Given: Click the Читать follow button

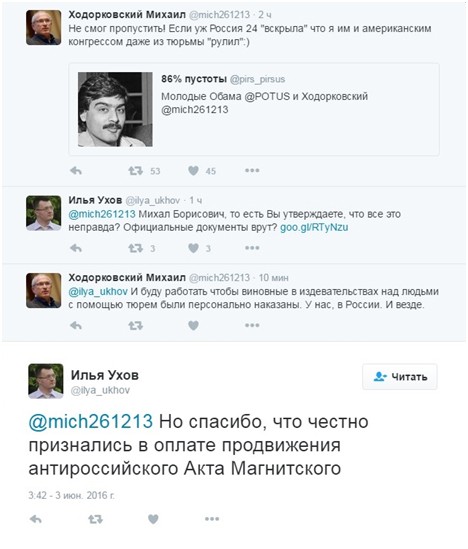Looking at the screenshot, I should tap(400, 377).
